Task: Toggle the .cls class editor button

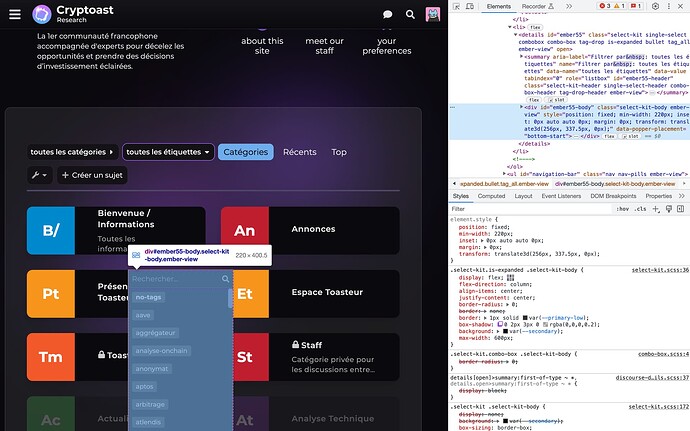Action: (640, 209)
